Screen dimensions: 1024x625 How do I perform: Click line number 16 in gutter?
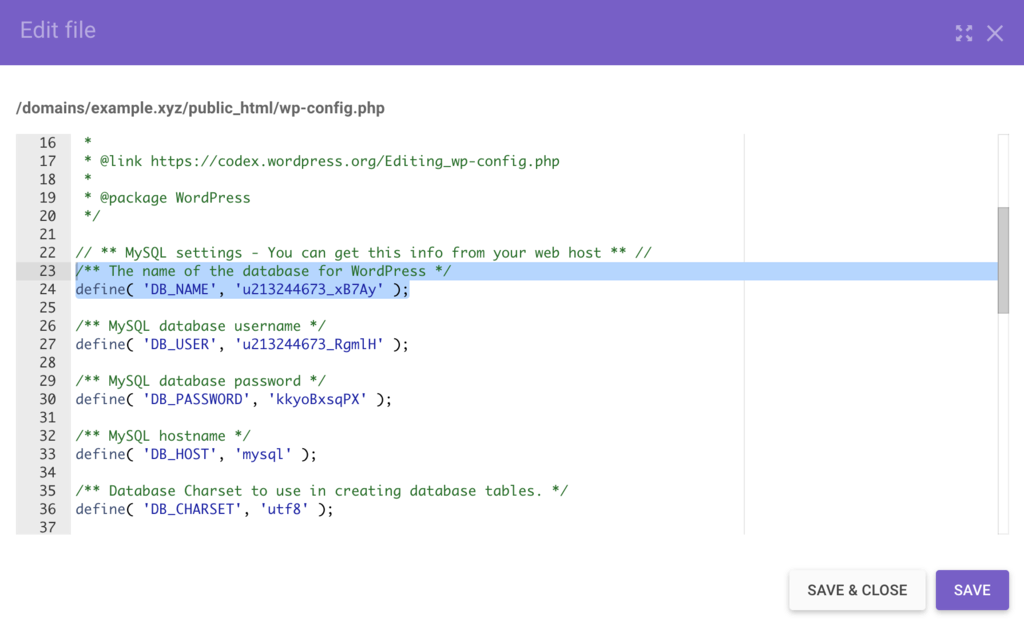pos(48,142)
